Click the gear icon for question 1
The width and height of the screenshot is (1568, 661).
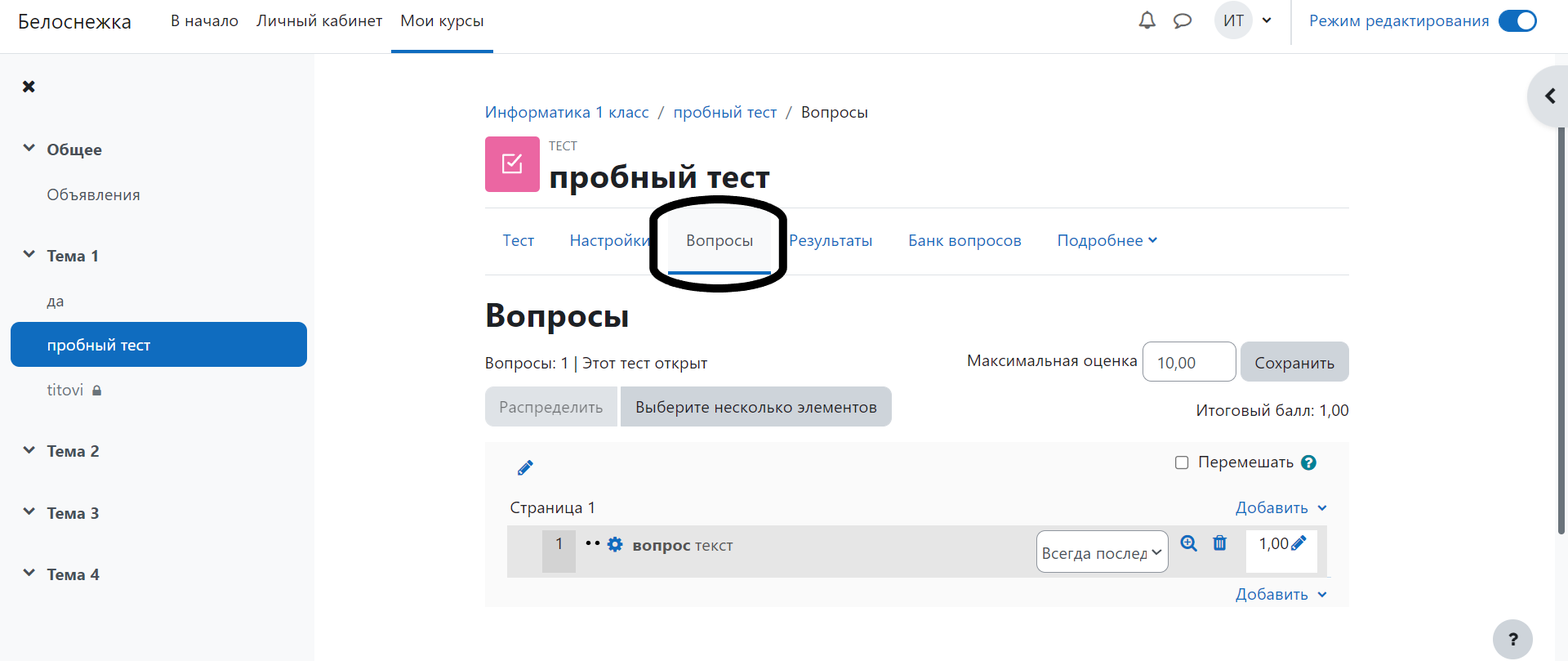pyautogui.click(x=615, y=545)
